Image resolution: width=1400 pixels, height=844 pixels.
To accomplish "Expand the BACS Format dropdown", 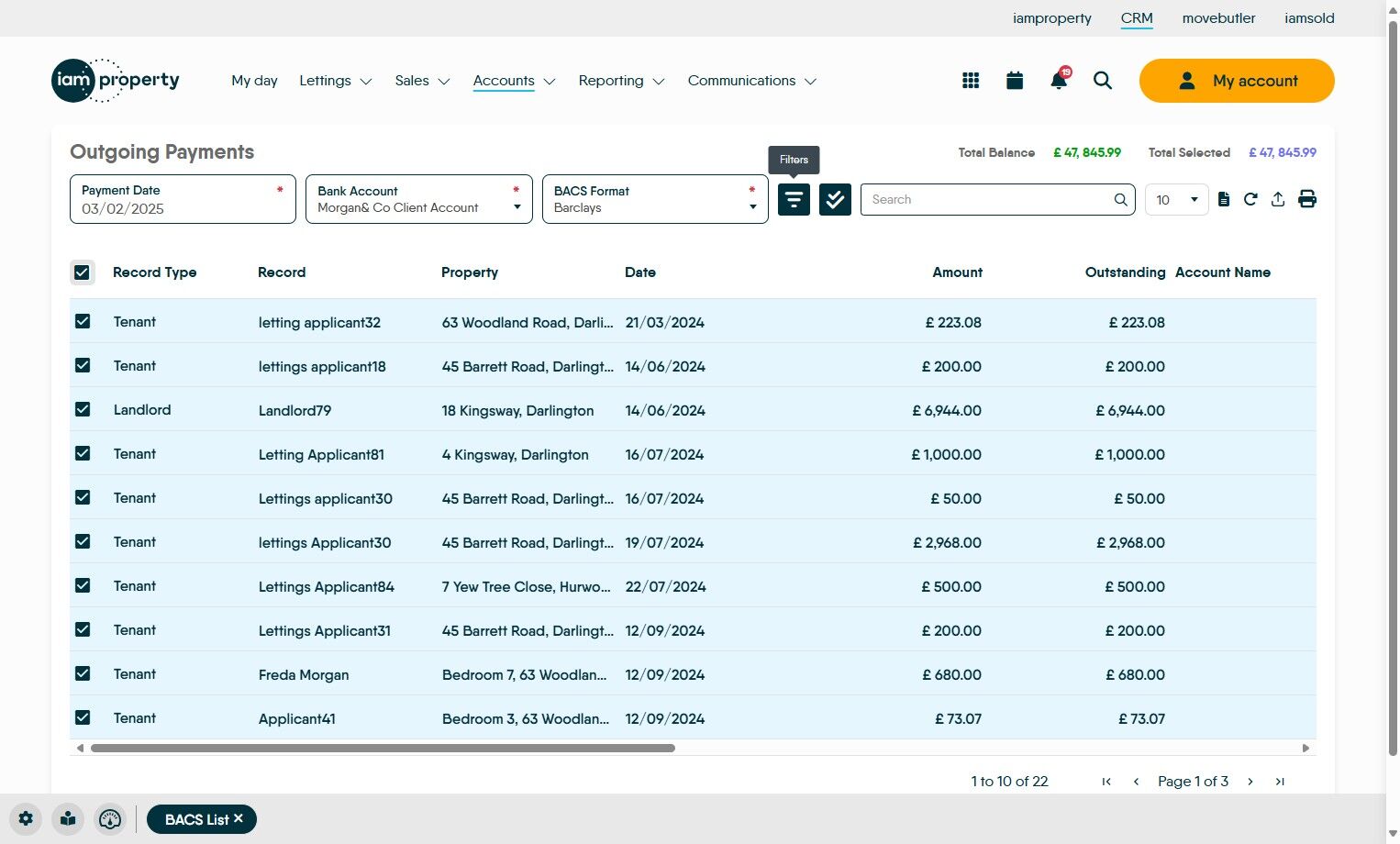I will click(655, 199).
